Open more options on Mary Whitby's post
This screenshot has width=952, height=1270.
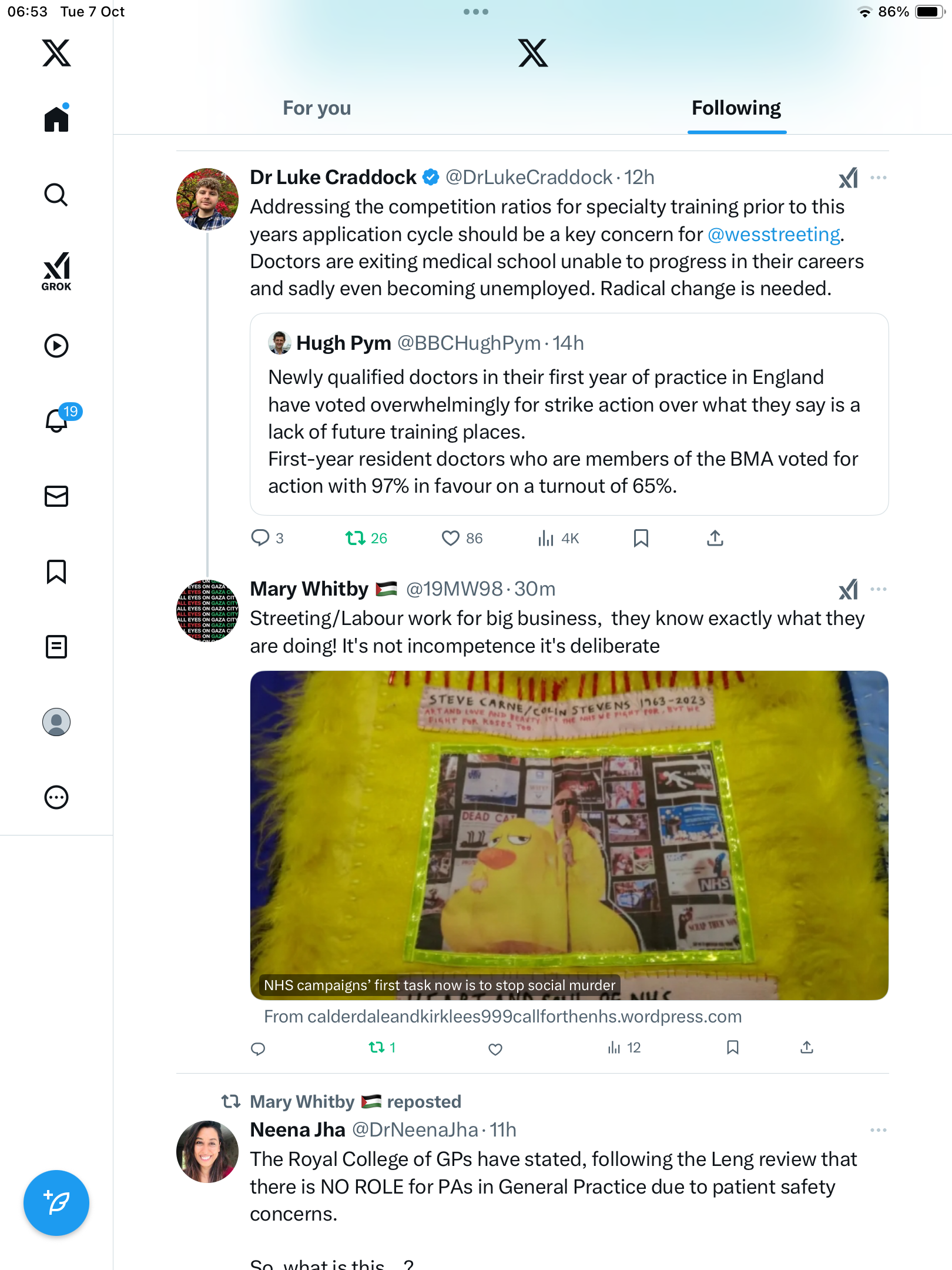(x=878, y=589)
